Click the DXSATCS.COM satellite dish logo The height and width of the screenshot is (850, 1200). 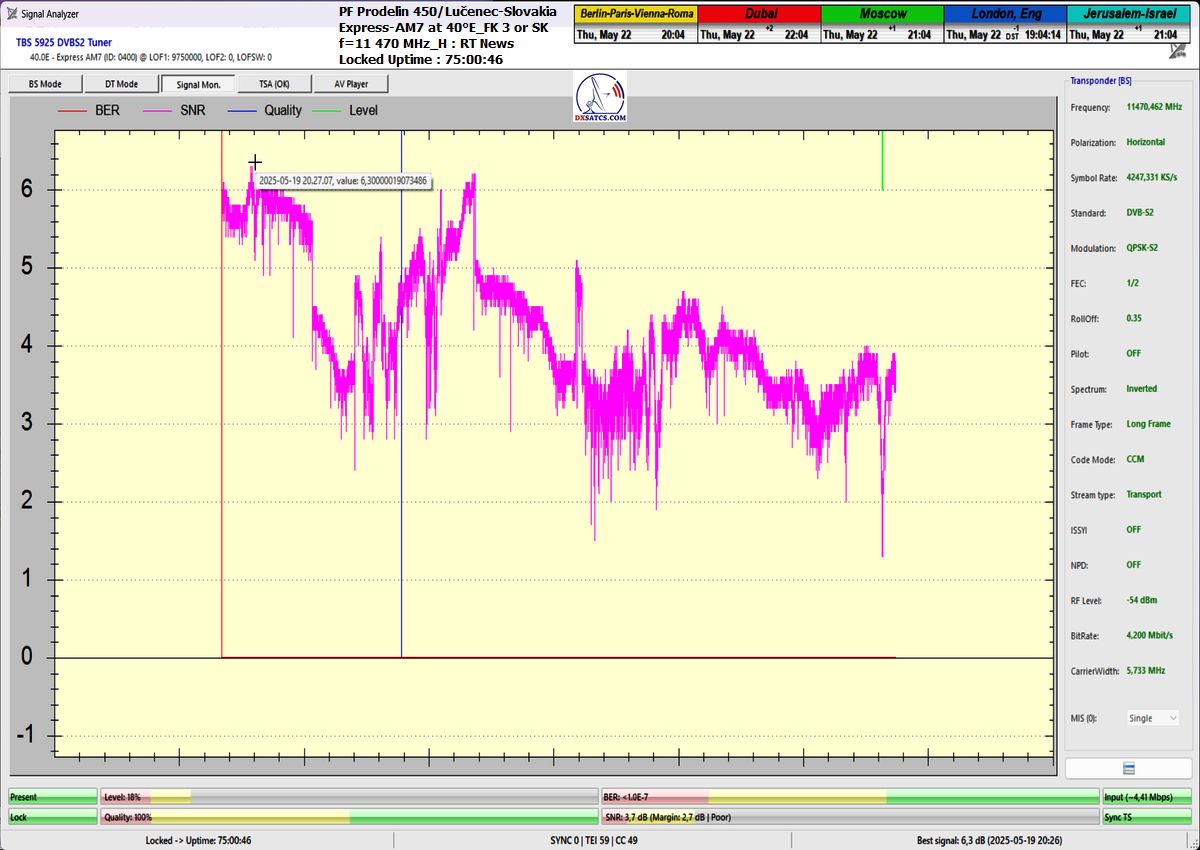tap(600, 98)
